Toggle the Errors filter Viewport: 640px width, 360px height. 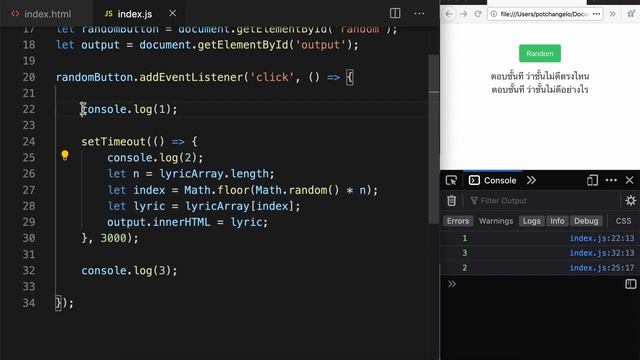tap(458, 221)
